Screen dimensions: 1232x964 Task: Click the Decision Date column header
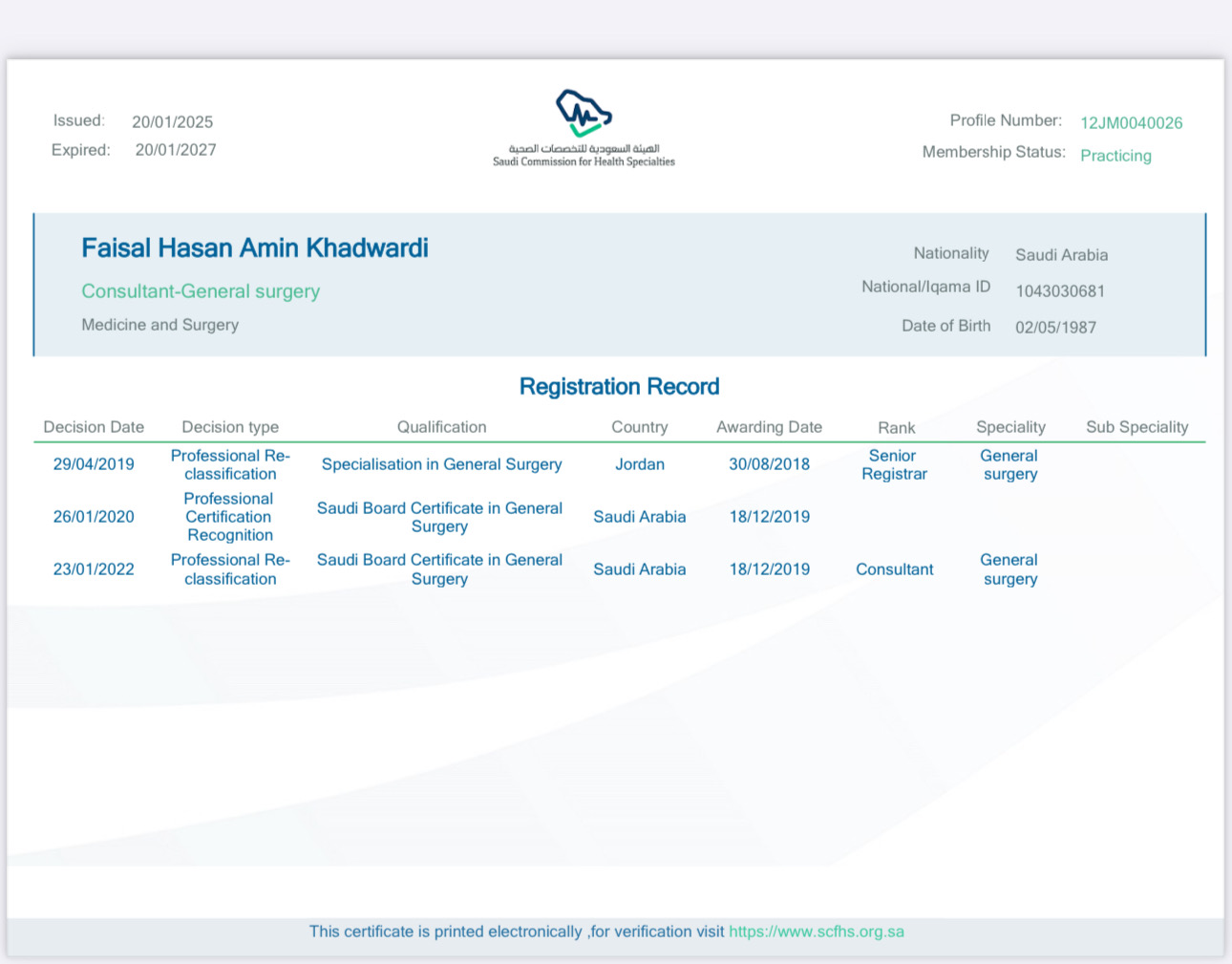[x=94, y=427]
